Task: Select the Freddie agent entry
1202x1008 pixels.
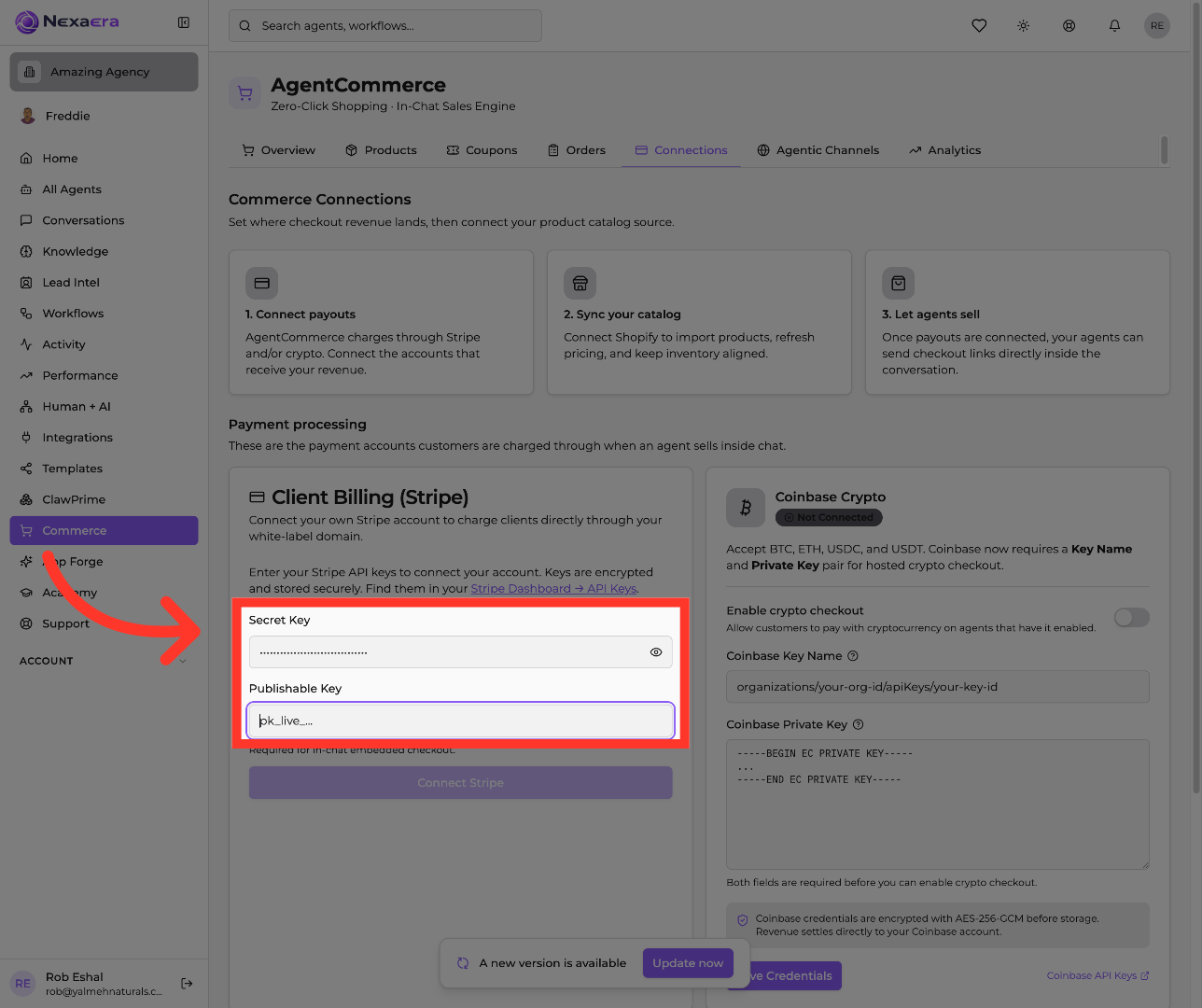Action: (x=104, y=116)
